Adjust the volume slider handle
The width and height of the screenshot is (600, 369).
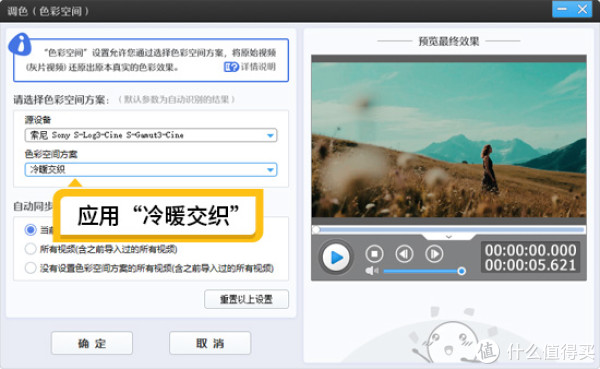[461, 271]
